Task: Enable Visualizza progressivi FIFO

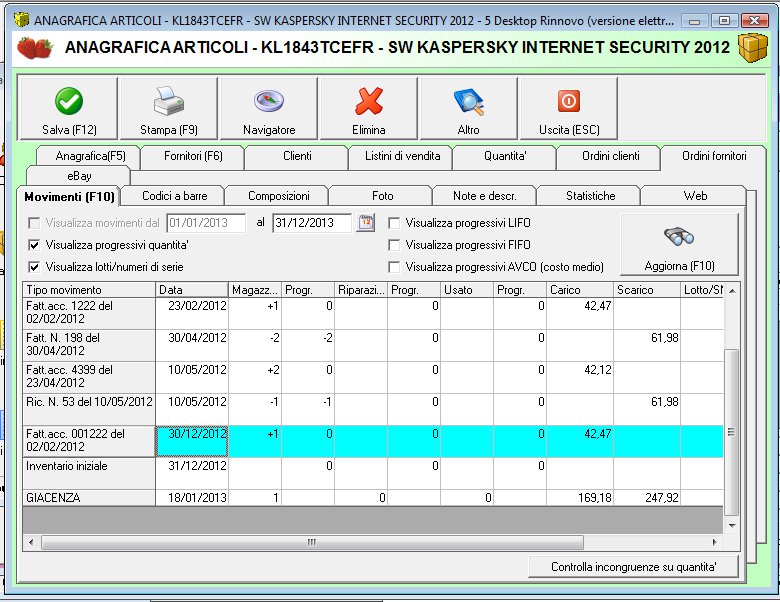Action: click(394, 245)
